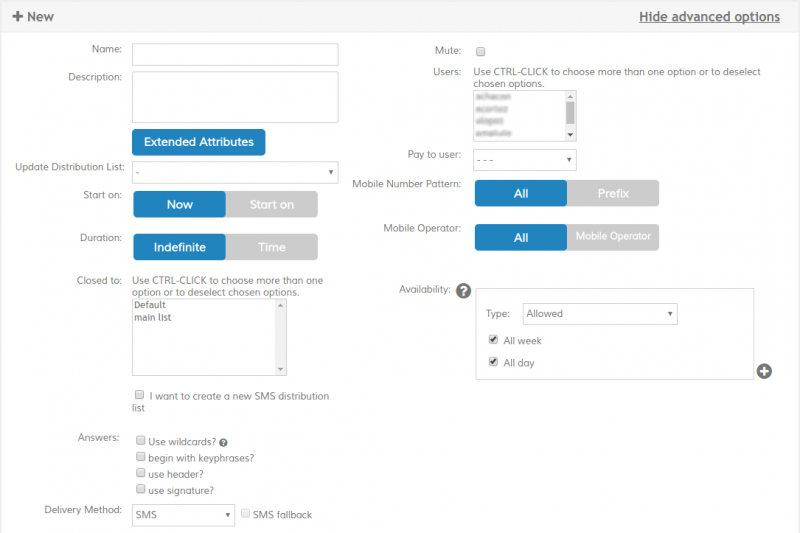Click Hide advanced options link
The width and height of the screenshot is (800, 533).
click(709, 17)
